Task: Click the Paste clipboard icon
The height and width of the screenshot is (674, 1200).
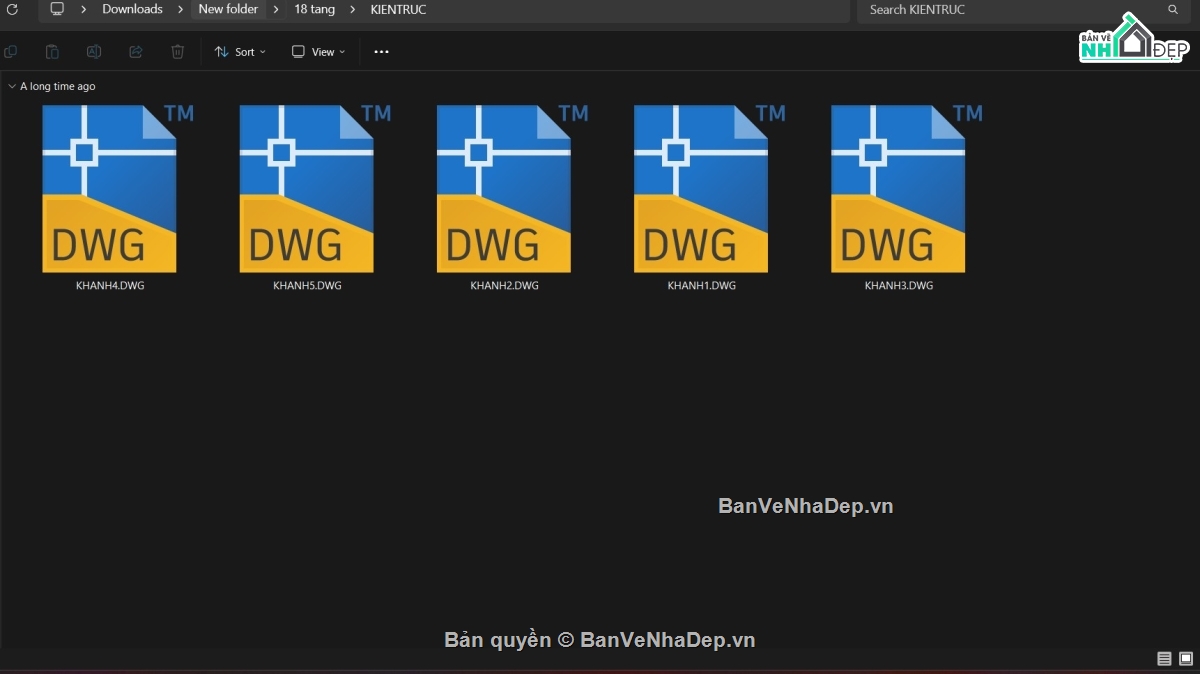Action: (x=52, y=52)
